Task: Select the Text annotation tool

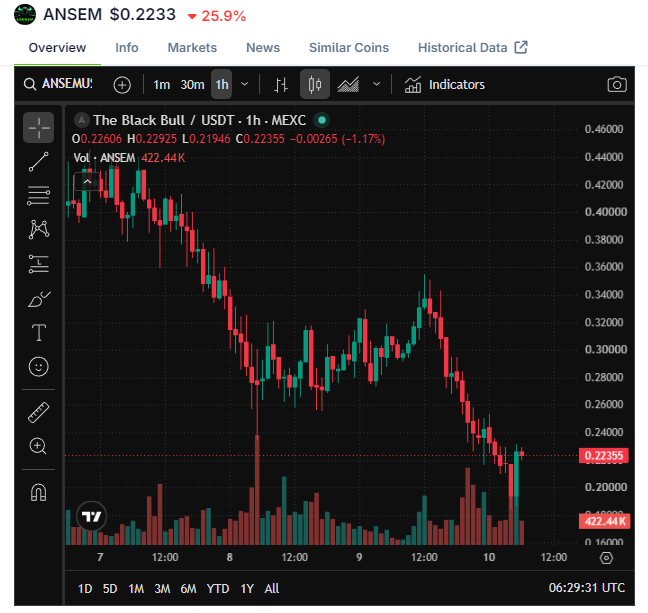Action: click(x=39, y=332)
